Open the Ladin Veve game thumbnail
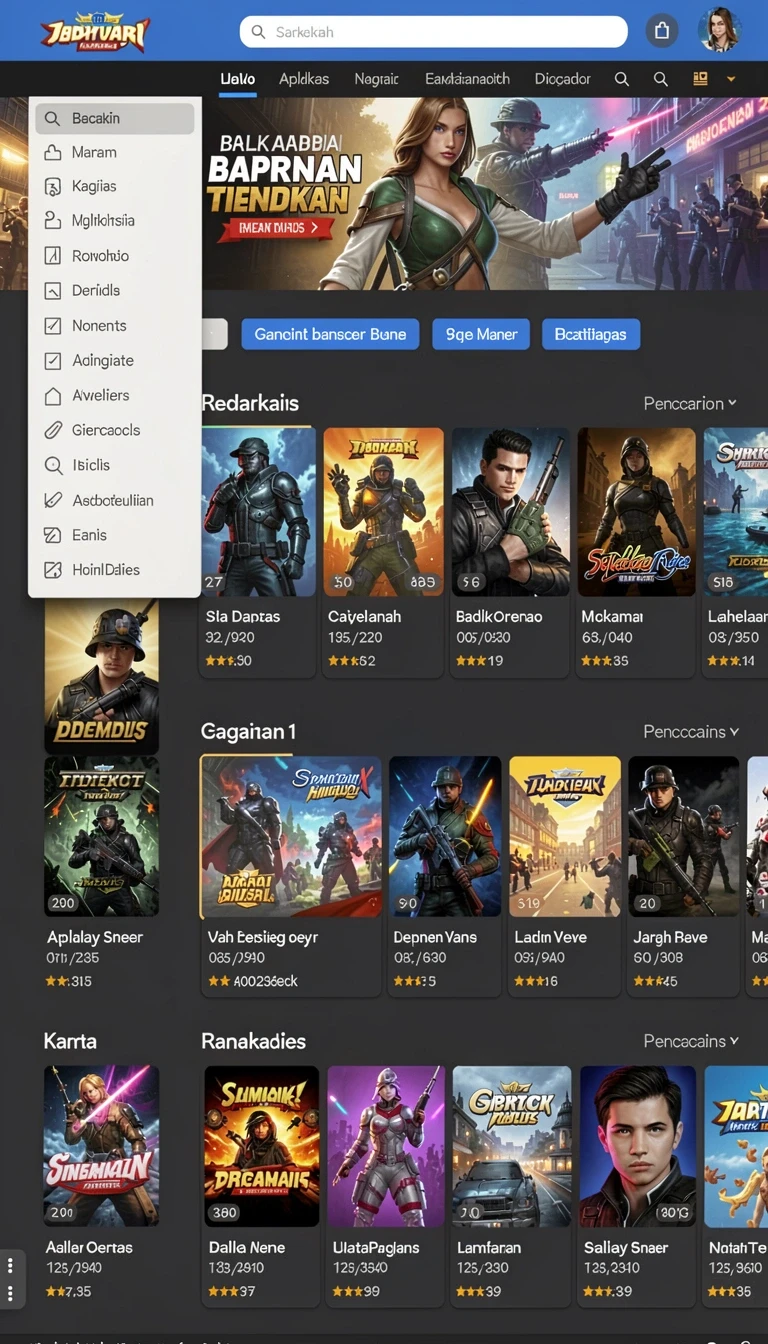 (565, 837)
